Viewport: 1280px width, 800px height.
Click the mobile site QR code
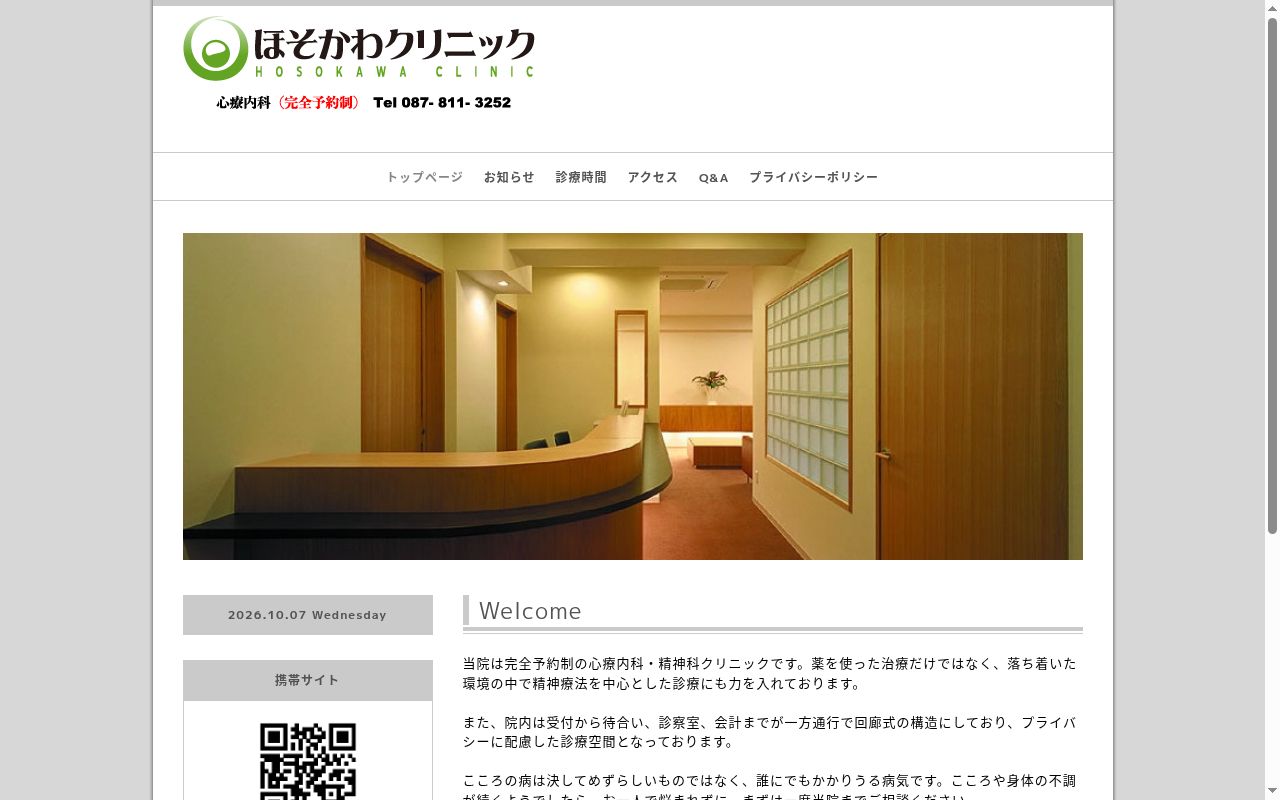click(x=308, y=761)
